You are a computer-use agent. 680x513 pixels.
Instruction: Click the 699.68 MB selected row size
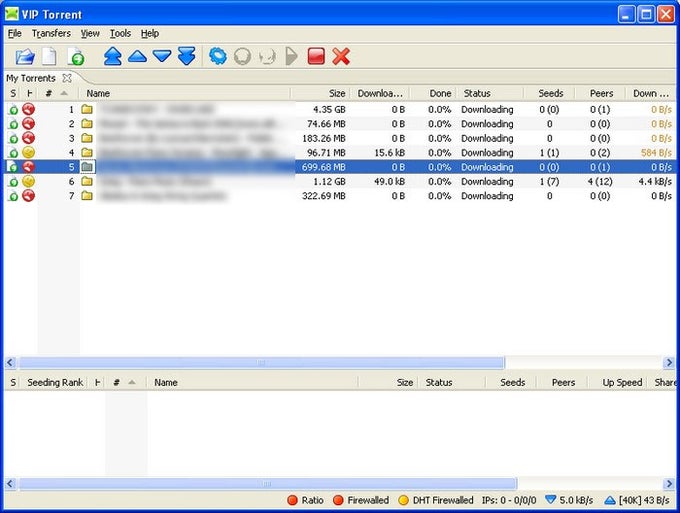[x=324, y=167]
